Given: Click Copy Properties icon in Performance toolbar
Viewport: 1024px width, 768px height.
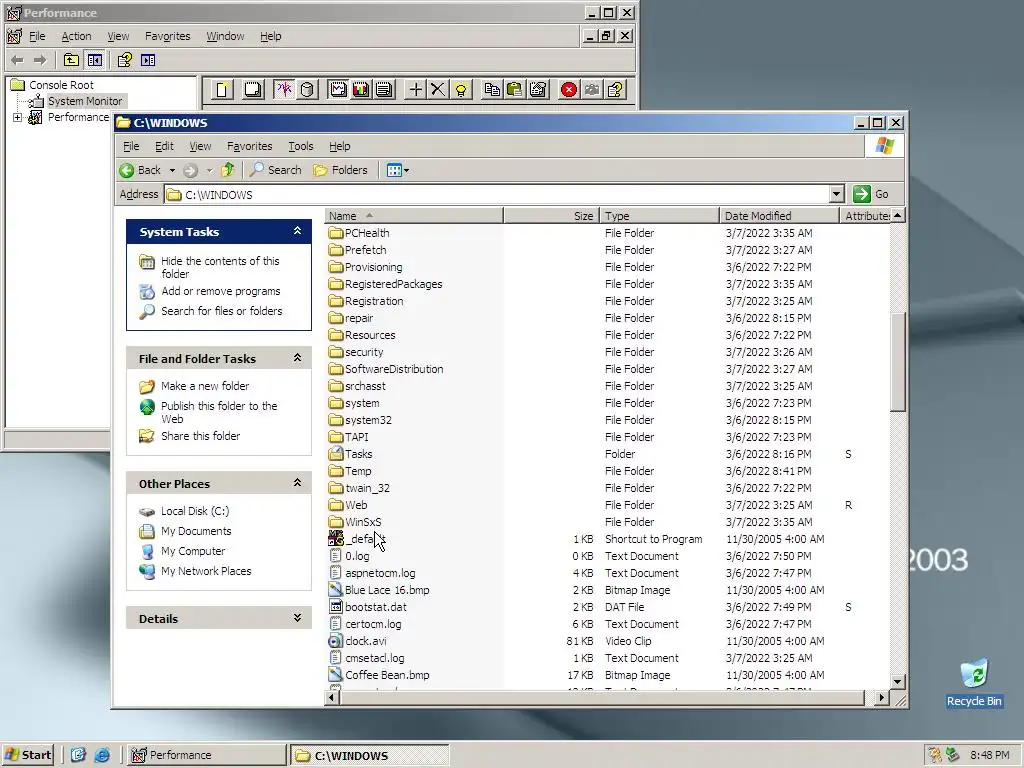Looking at the screenshot, I should [492, 89].
